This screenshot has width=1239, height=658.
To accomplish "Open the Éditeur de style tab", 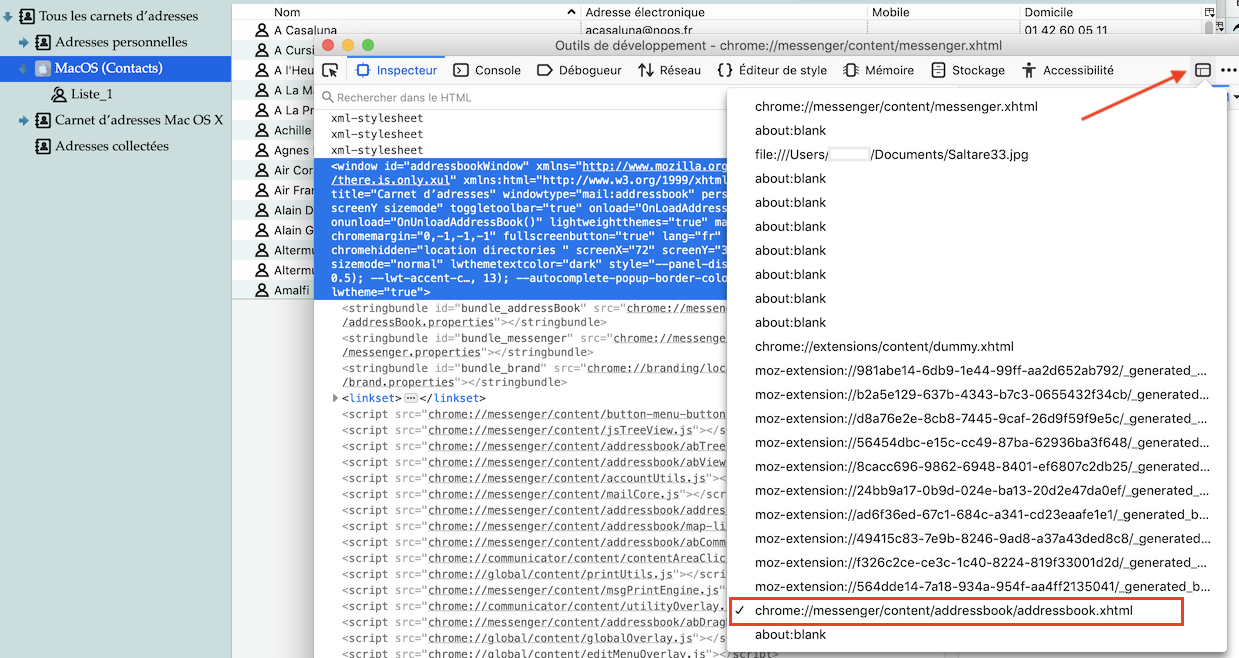I will coord(772,70).
